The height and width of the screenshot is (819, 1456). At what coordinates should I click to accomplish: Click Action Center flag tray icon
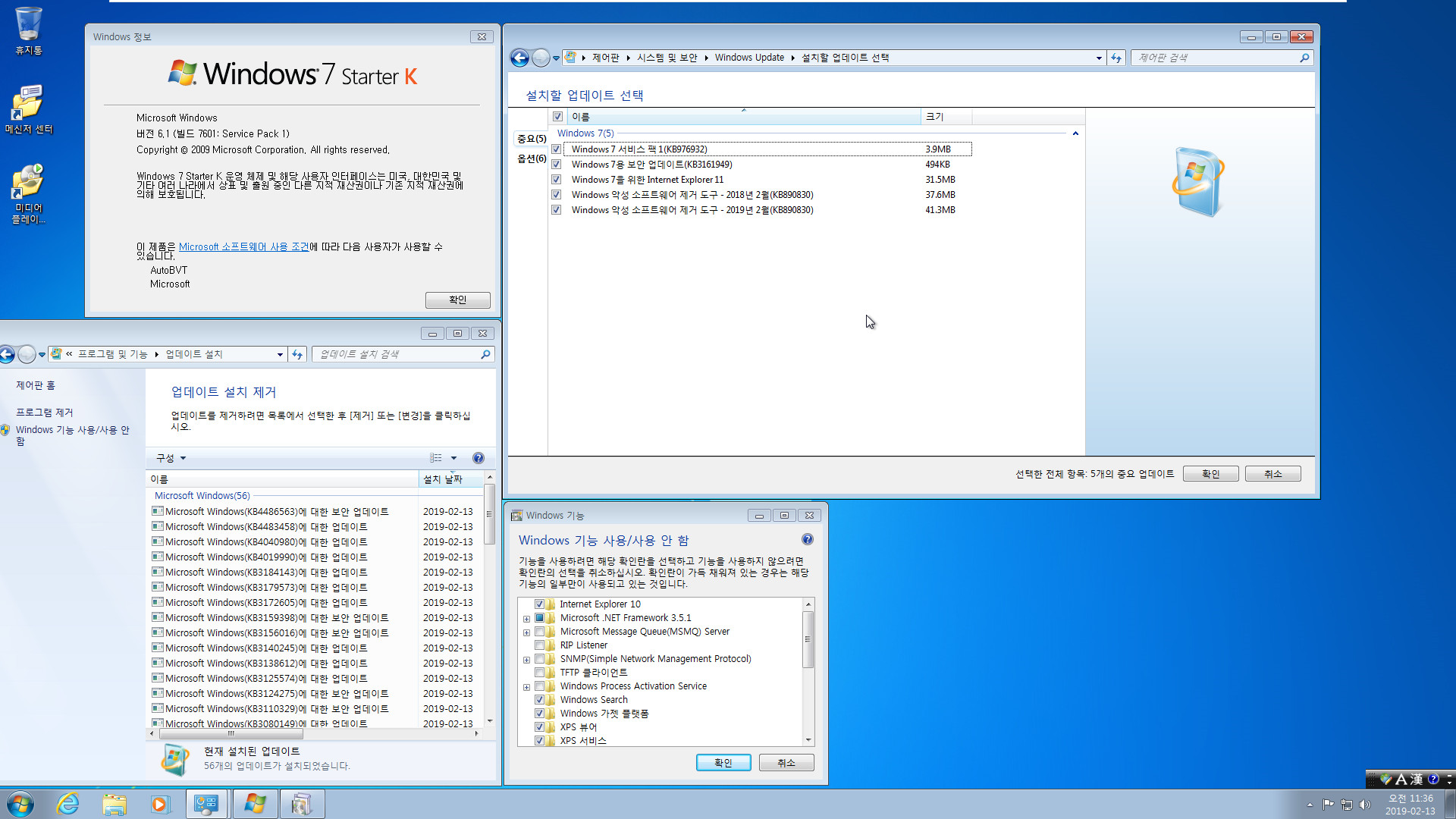(1328, 805)
